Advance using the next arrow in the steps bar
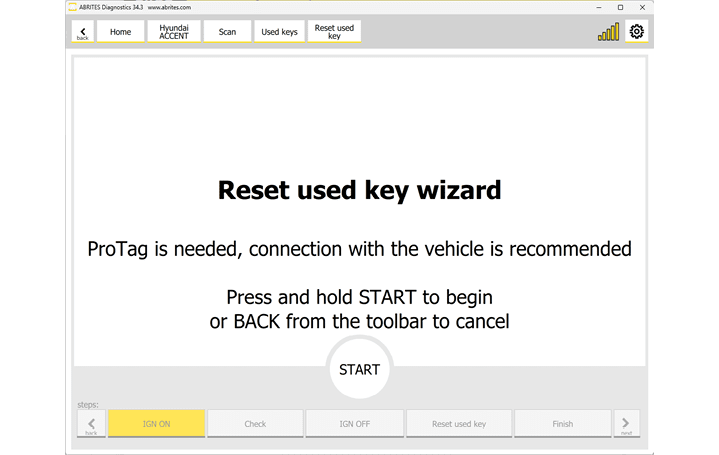The width and height of the screenshot is (719, 455). pyautogui.click(x=626, y=424)
